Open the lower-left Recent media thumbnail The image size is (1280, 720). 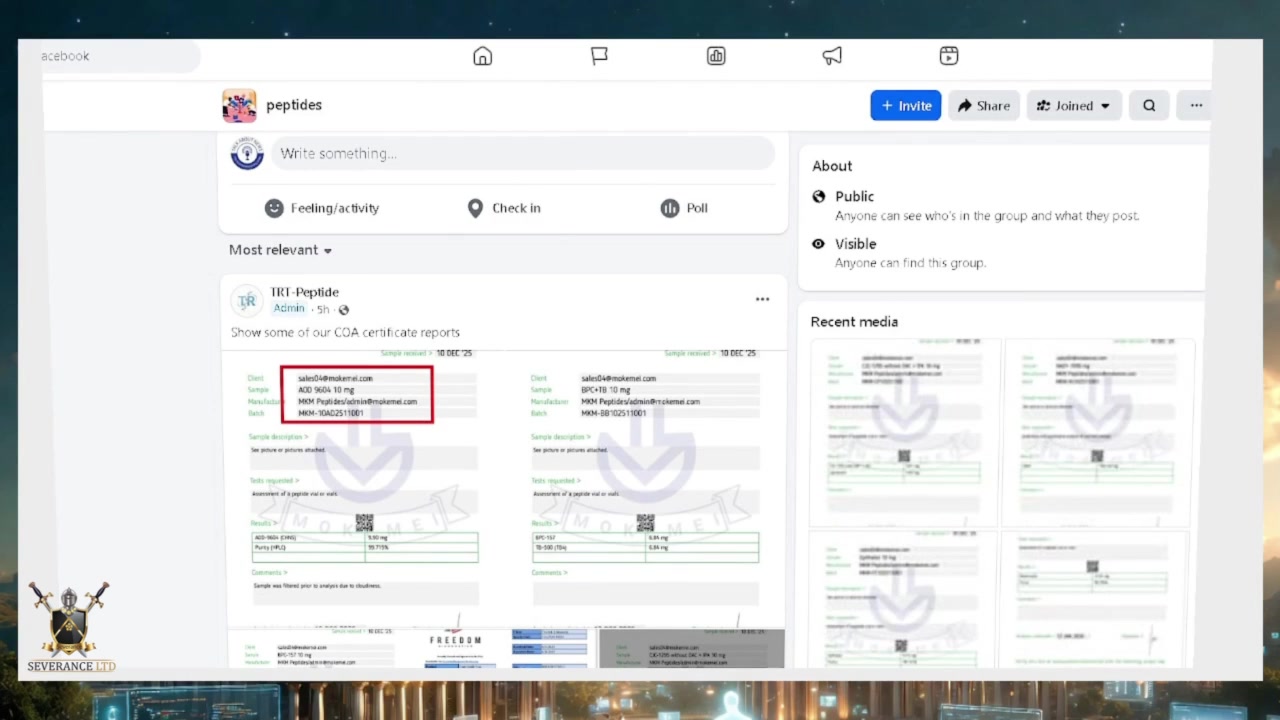pos(903,598)
